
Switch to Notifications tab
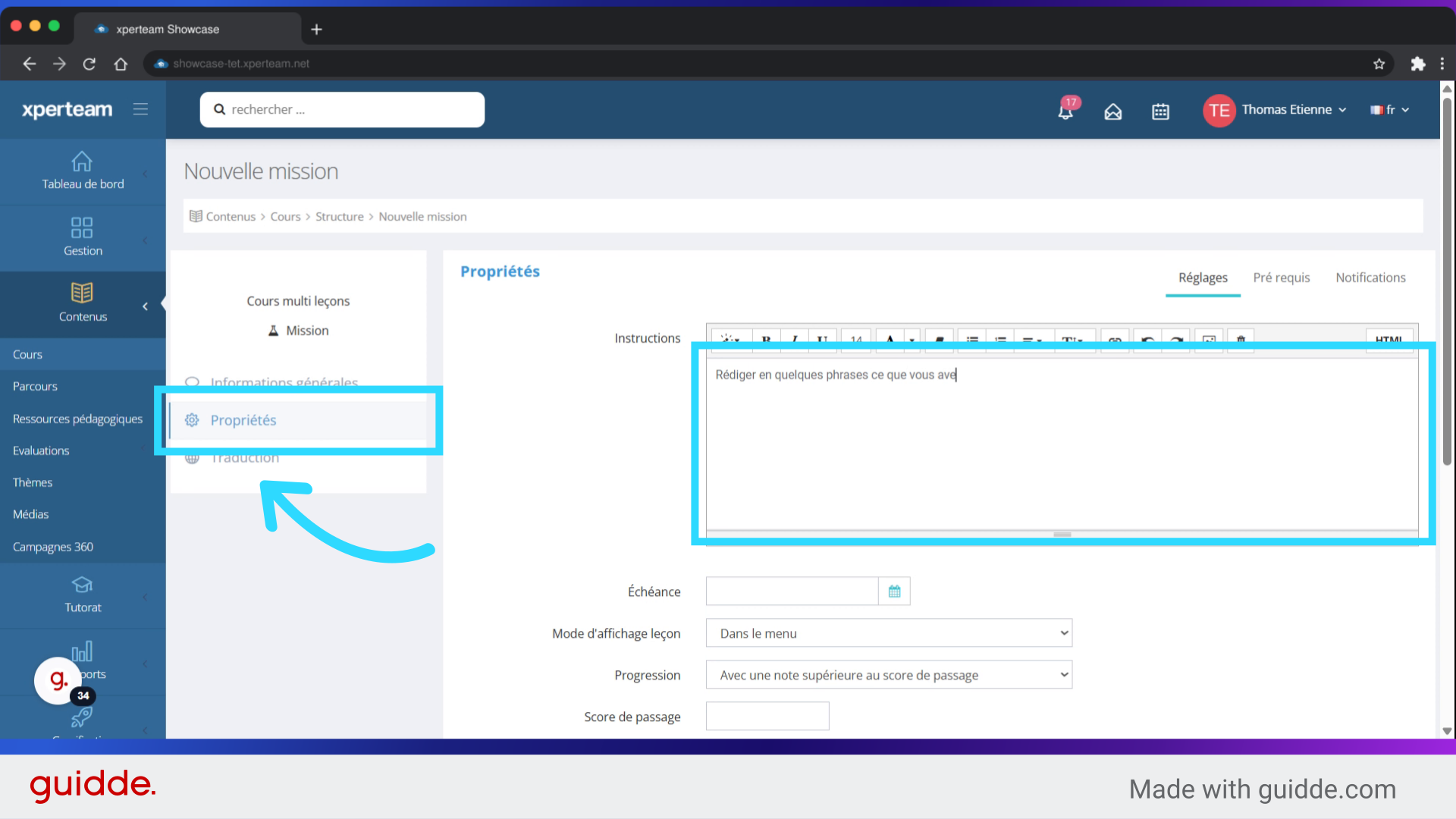coord(1370,278)
